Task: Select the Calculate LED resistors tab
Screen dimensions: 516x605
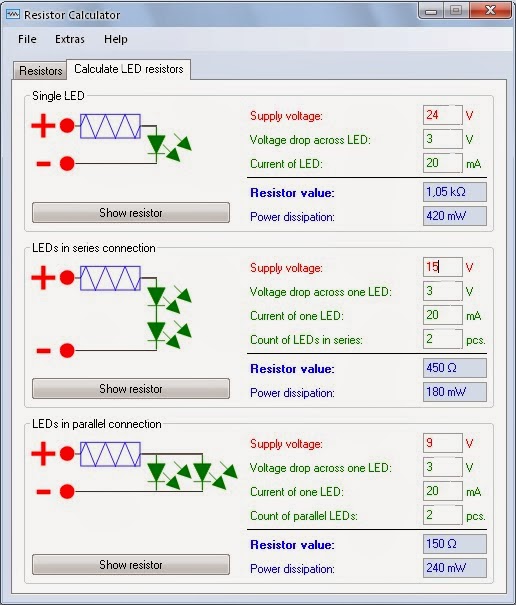Action: (129, 69)
